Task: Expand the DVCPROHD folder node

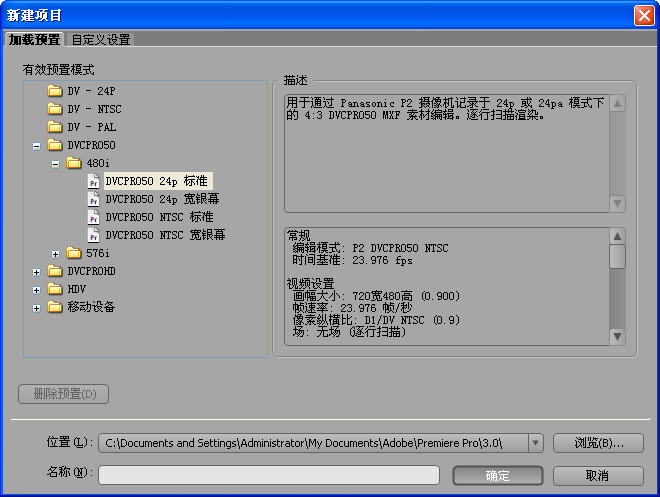Action: pyautogui.click(x=37, y=271)
